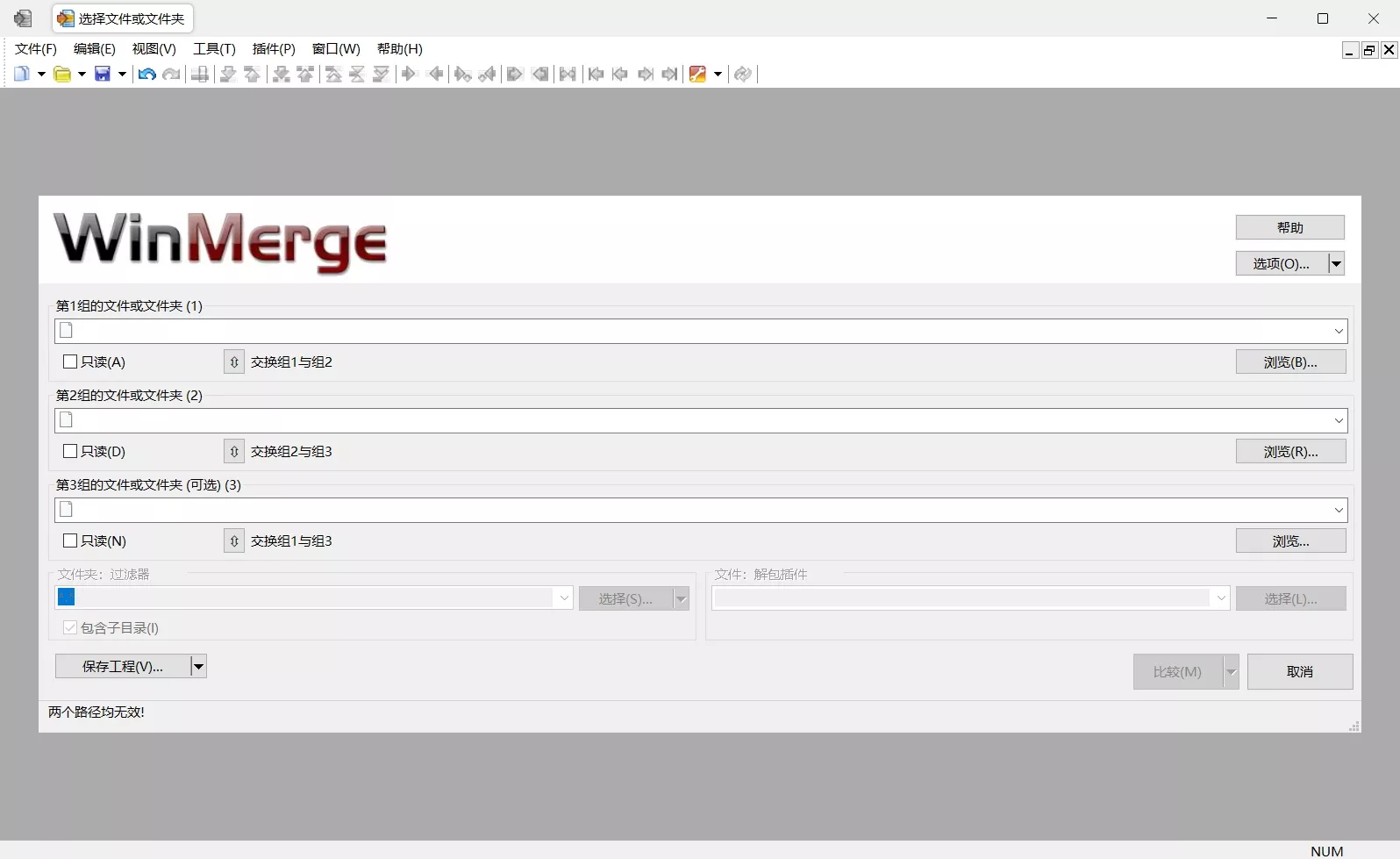Click the Auto Merge toolbar icon

click(568, 74)
